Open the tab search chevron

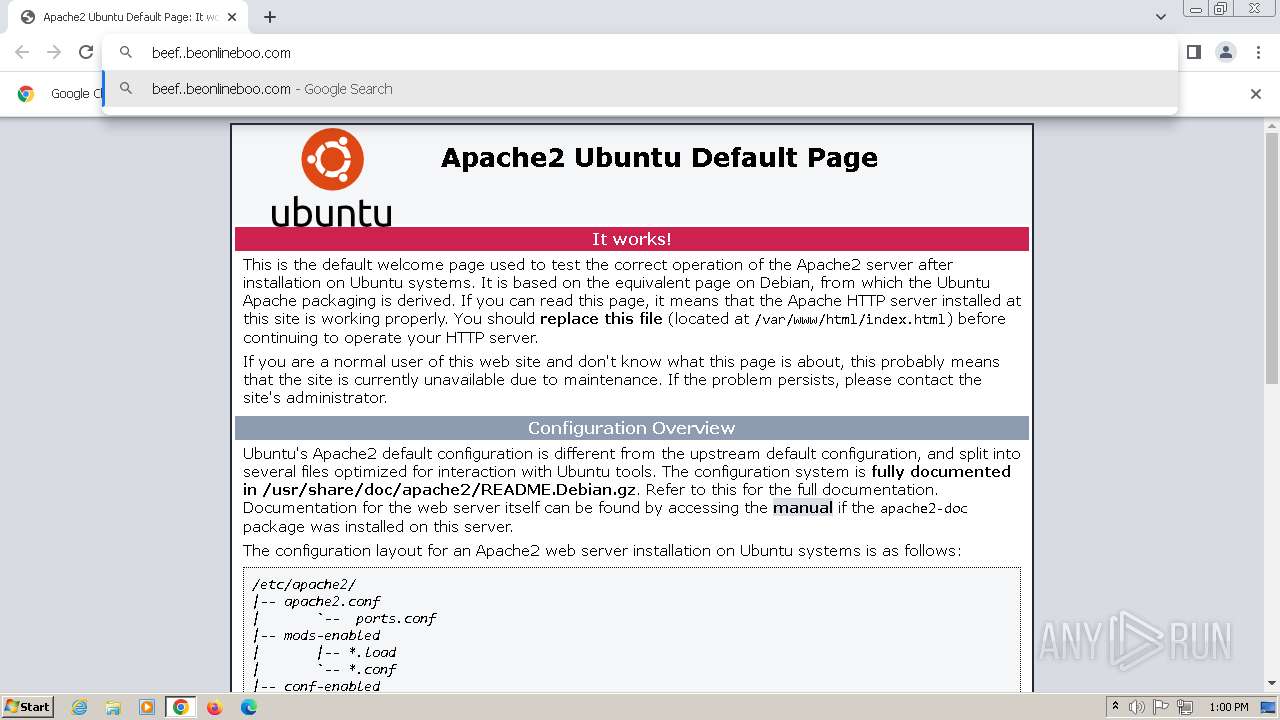tap(1160, 17)
